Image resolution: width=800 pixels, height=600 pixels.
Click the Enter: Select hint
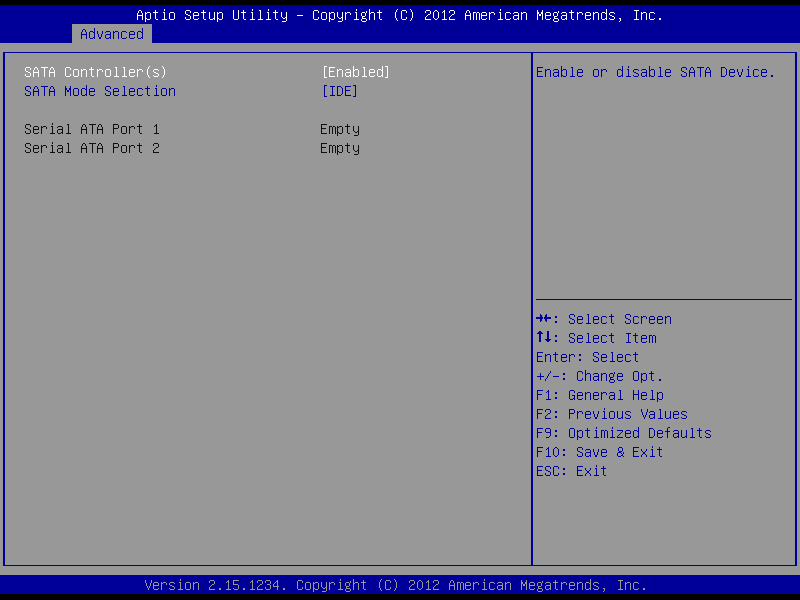[x=588, y=357]
